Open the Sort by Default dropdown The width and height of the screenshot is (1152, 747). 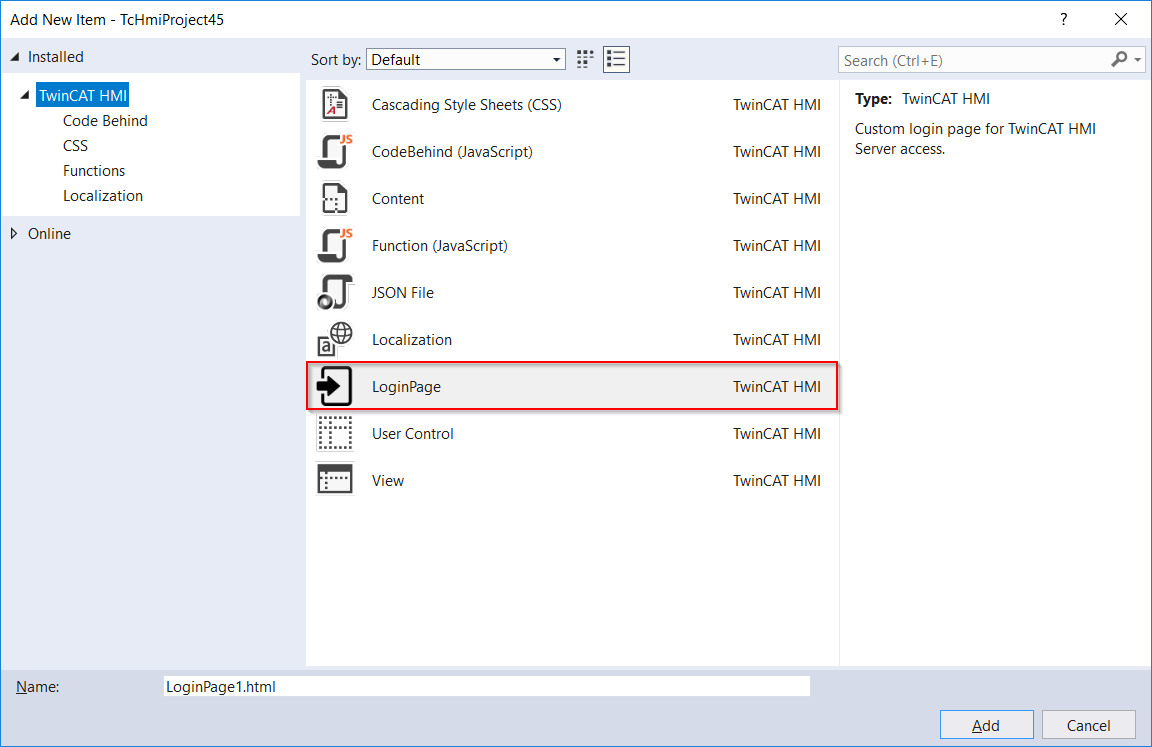466,59
